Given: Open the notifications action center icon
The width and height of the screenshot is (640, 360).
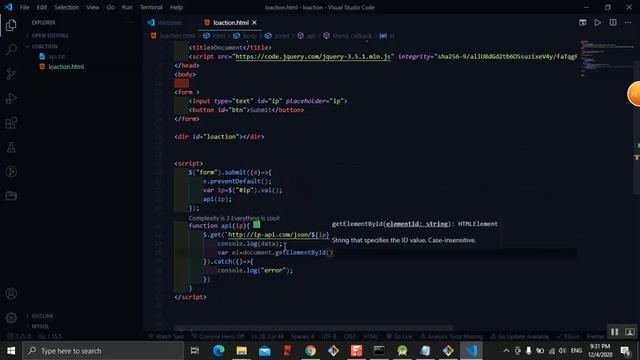Looking at the screenshot, I should point(625,351).
